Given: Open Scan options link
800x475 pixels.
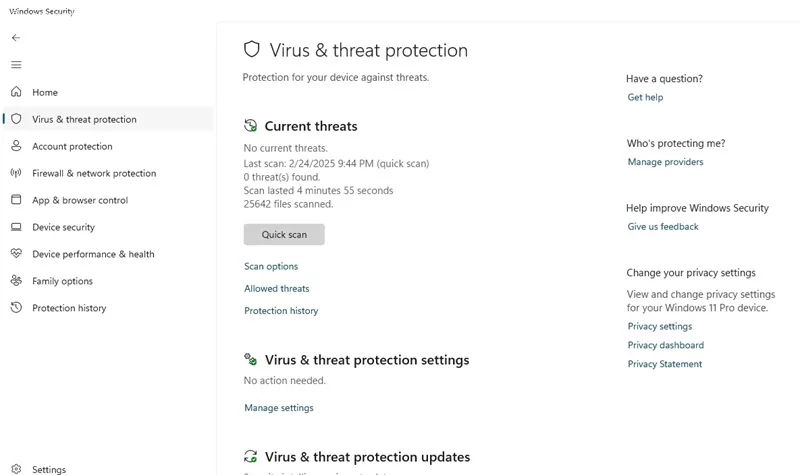Looking at the screenshot, I should click(271, 266).
